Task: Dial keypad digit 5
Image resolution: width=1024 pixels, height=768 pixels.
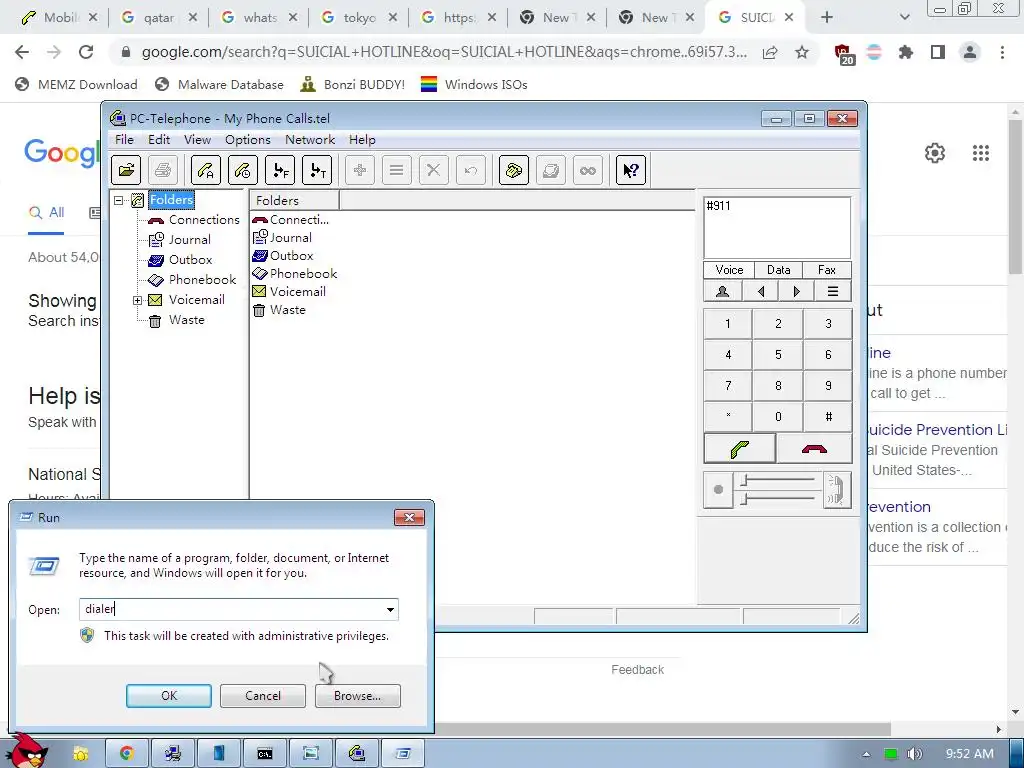Action: click(x=778, y=355)
